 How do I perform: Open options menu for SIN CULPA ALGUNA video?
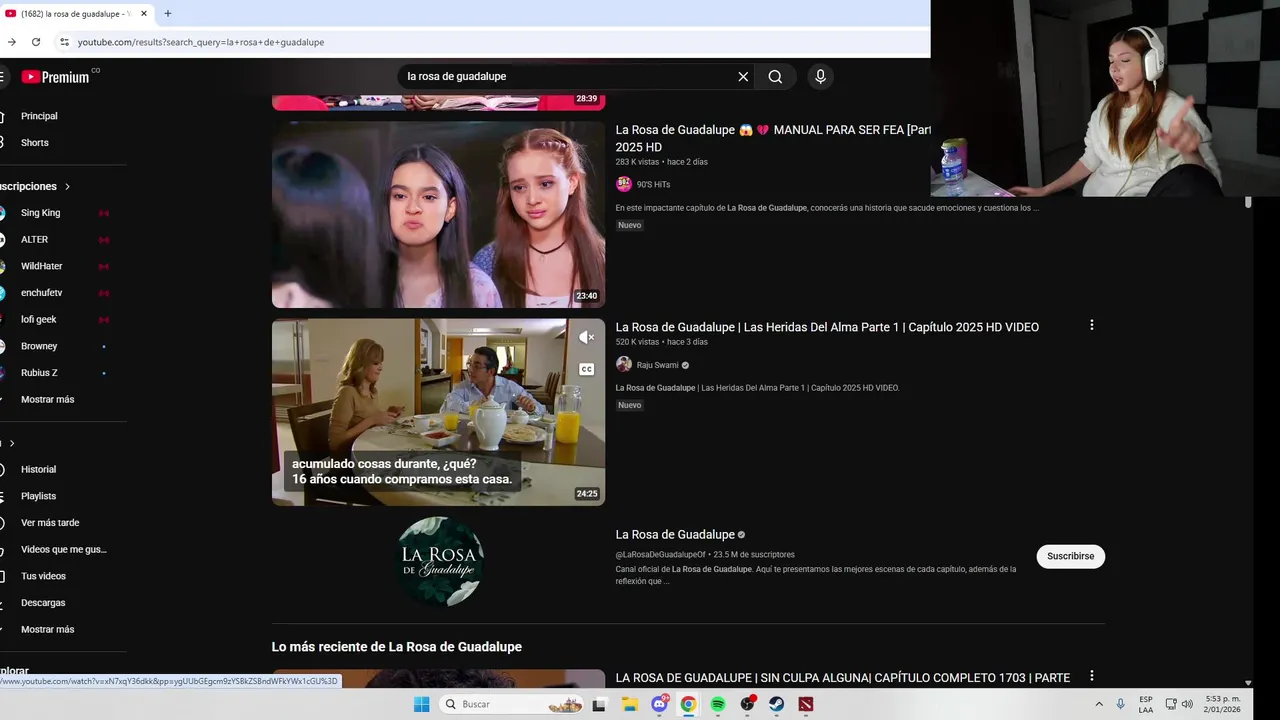pos(1091,676)
